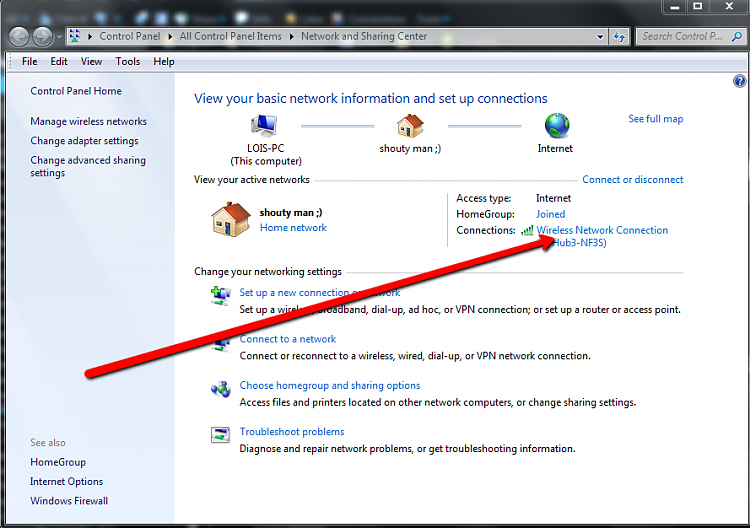Open Change adapter settings
Screen dimensions: 750x528
(x=84, y=141)
